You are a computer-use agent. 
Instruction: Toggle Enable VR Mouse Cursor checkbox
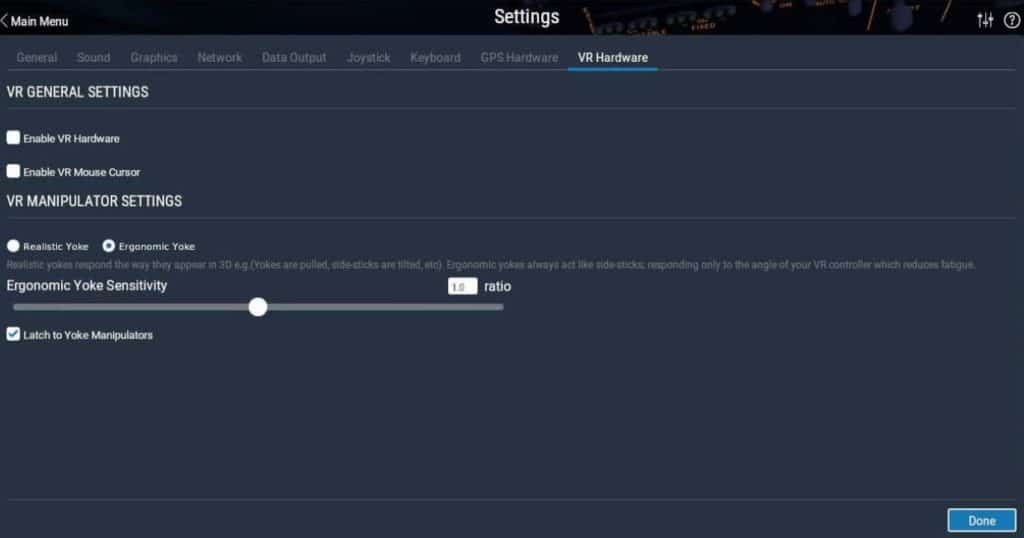(13, 171)
